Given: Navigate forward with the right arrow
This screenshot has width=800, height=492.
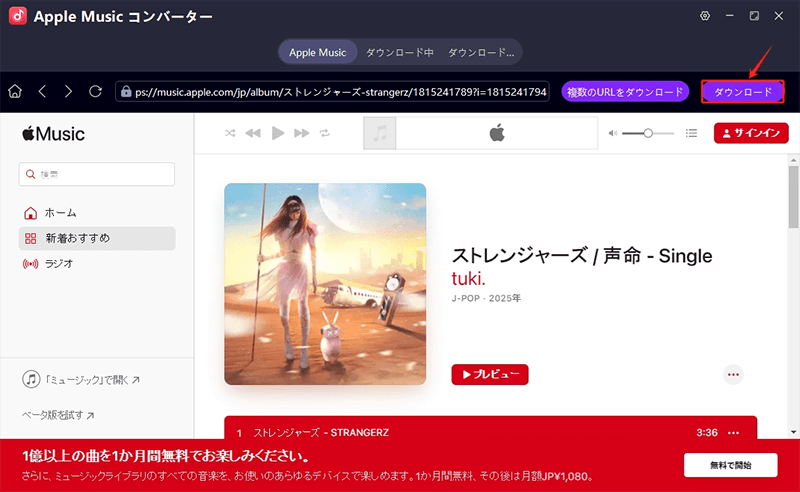Looking at the screenshot, I should tap(68, 91).
